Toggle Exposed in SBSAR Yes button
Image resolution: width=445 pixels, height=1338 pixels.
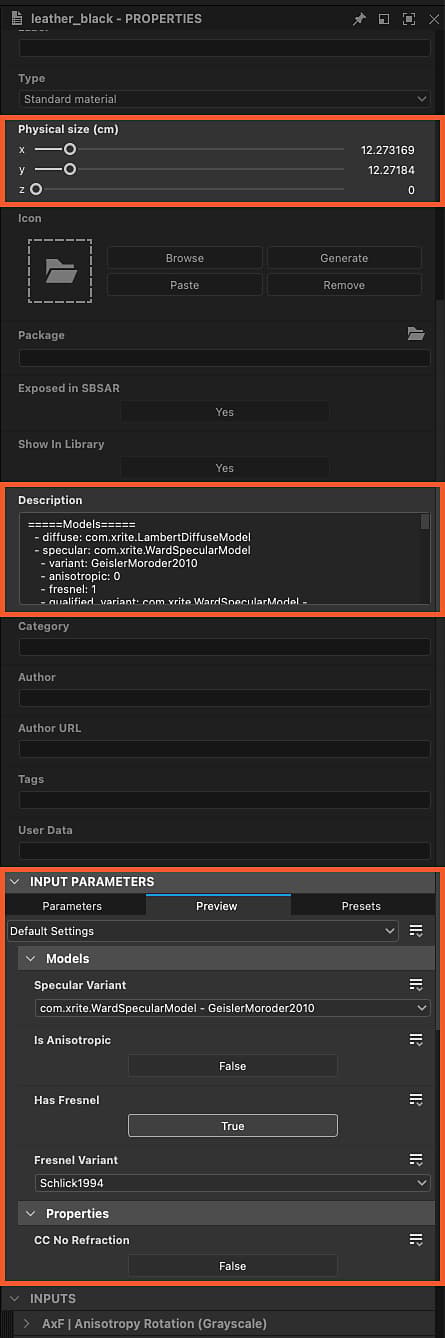click(225, 412)
